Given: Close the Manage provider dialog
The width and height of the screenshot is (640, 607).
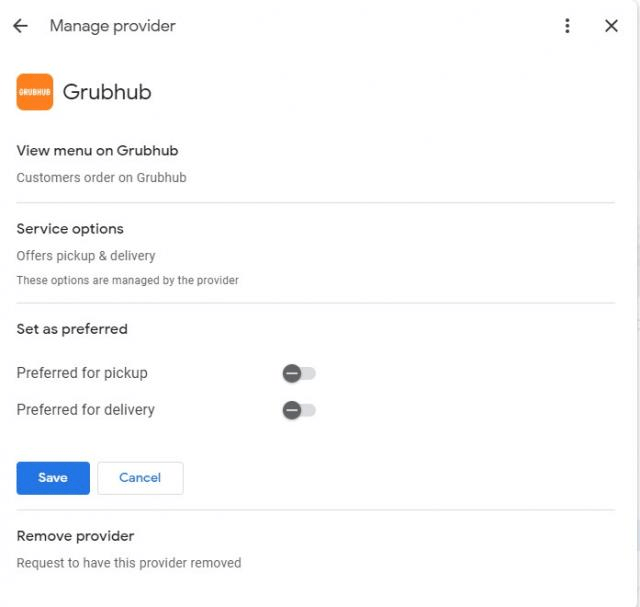Looking at the screenshot, I should tap(611, 26).
